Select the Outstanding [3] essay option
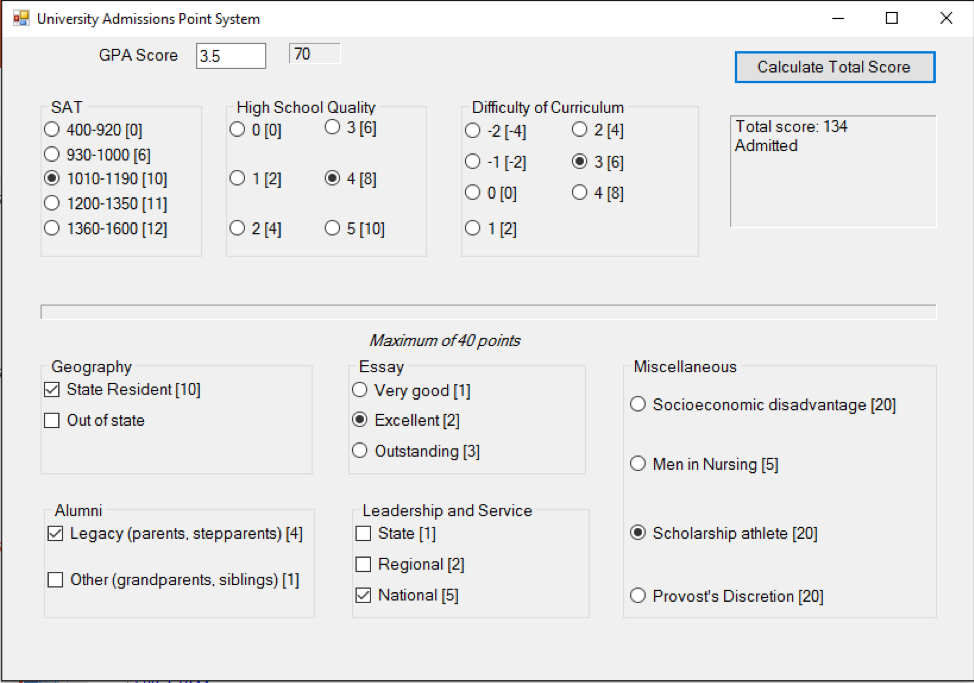The image size is (974, 683). pyautogui.click(x=360, y=451)
